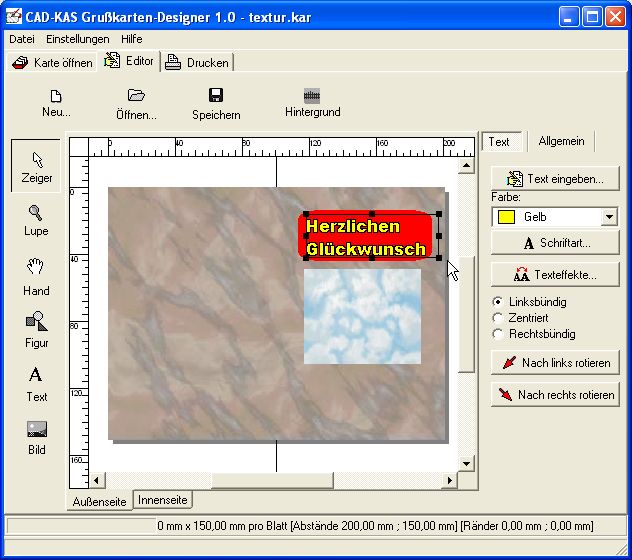632x560 pixels.
Task: Switch to the Innenseite tab
Action: pyautogui.click(x=162, y=499)
